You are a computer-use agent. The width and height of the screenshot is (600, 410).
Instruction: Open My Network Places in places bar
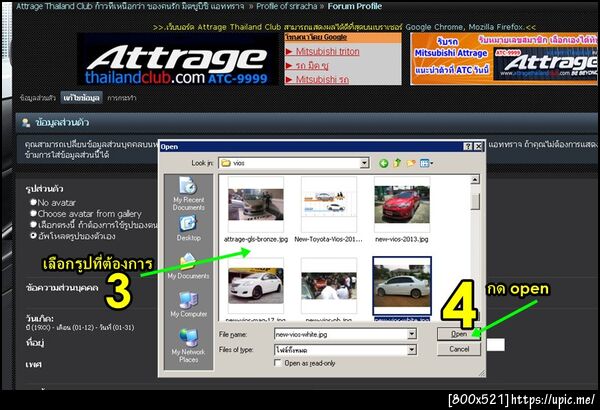click(x=188, y=346)
